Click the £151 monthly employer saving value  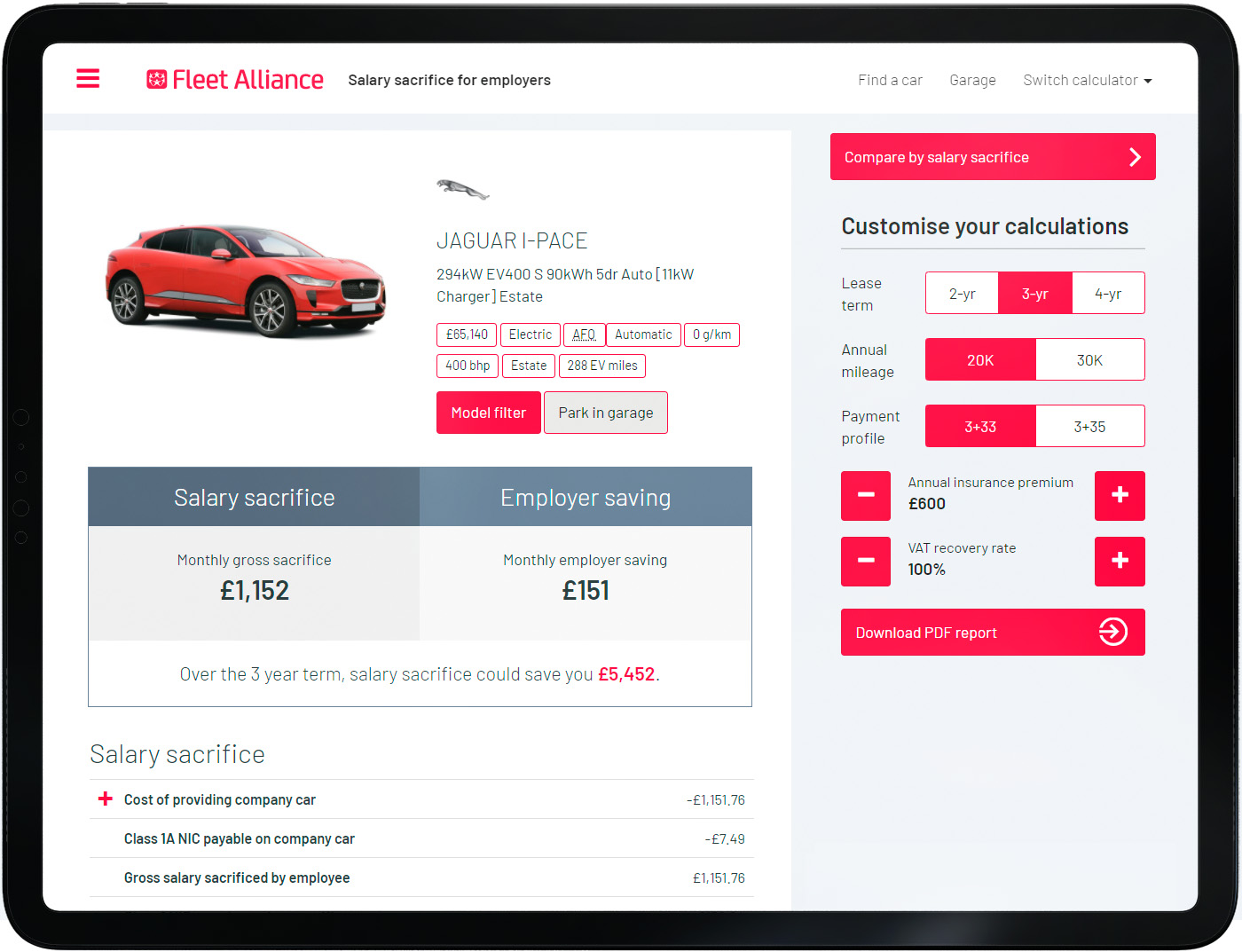pyautogui.click(x=586, y=590)
